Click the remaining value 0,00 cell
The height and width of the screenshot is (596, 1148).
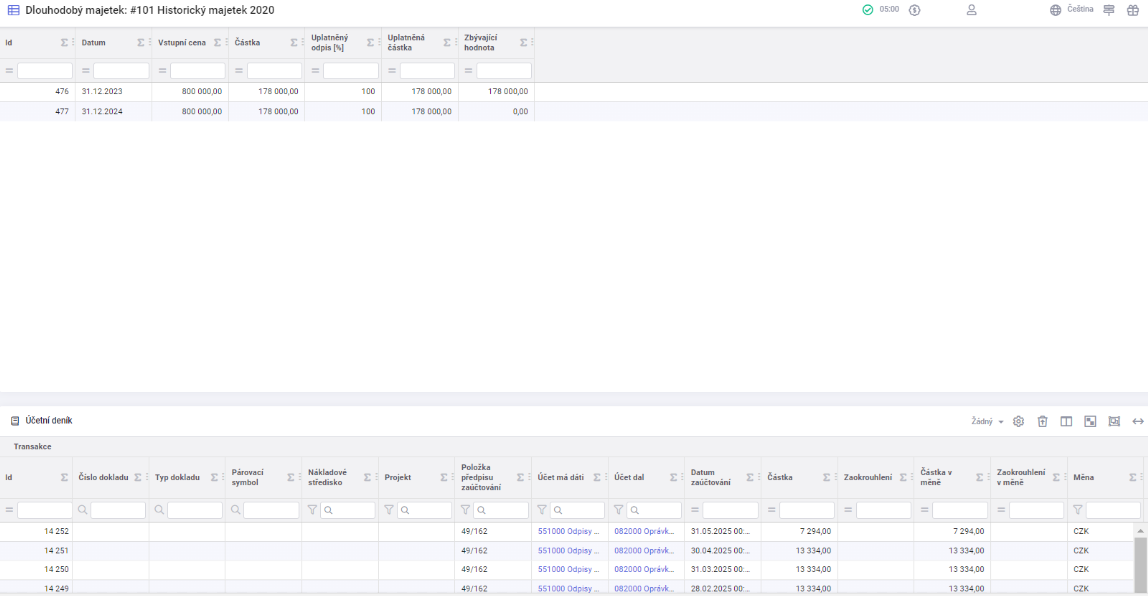(x=496, y=111)
